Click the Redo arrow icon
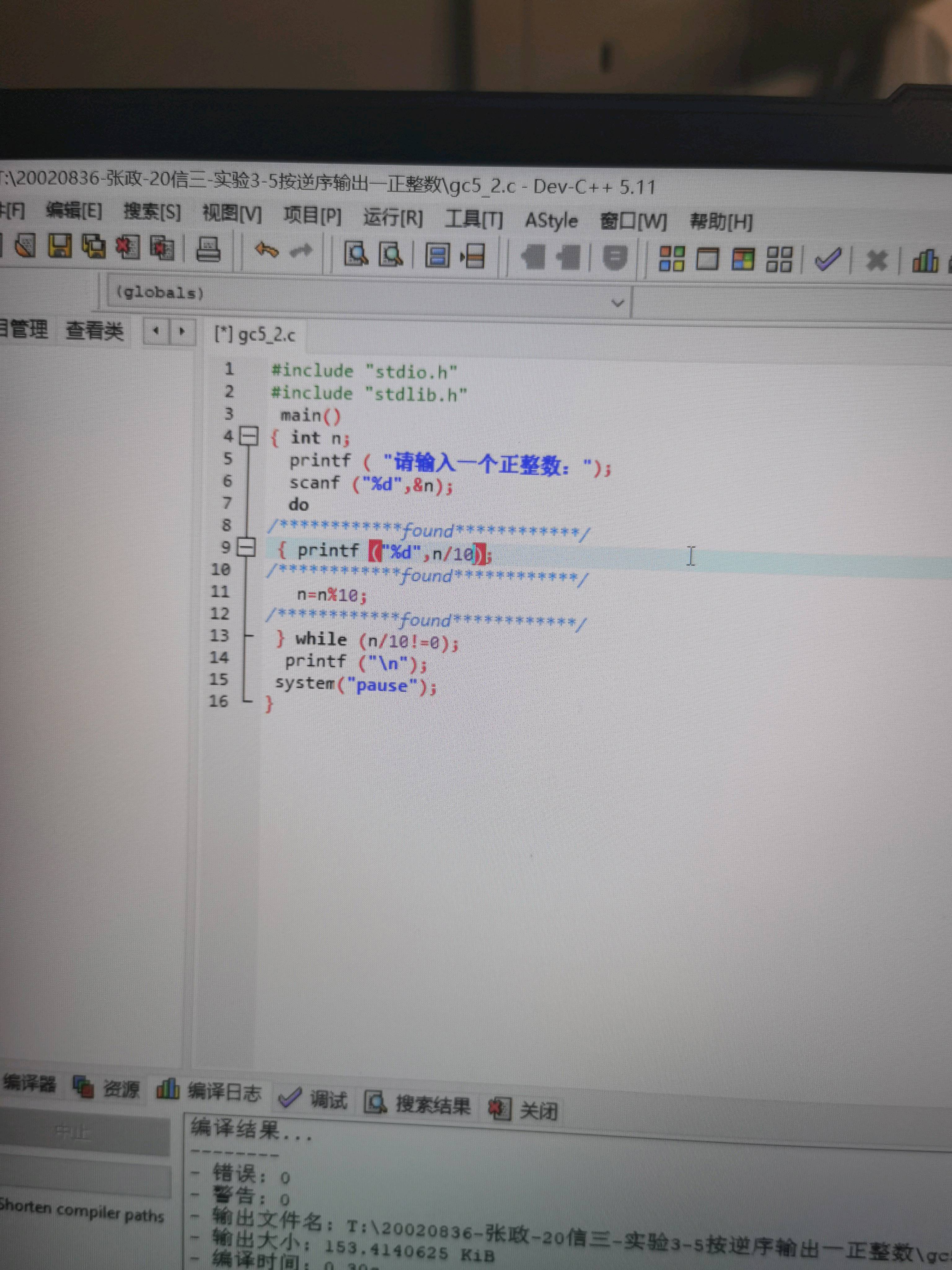 (x=301, y=251)
